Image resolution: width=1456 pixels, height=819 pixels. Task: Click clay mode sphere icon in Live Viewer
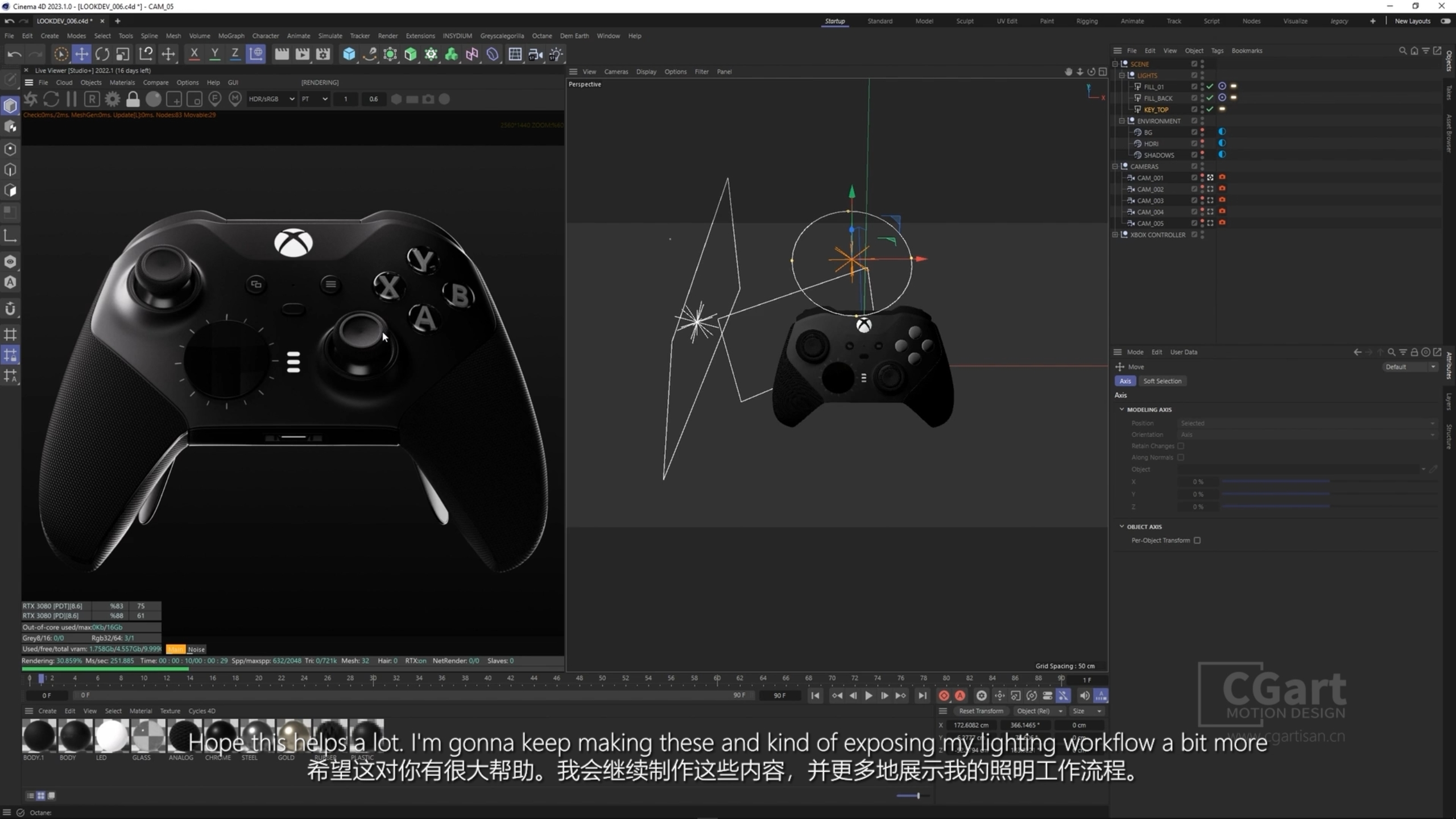154,99
